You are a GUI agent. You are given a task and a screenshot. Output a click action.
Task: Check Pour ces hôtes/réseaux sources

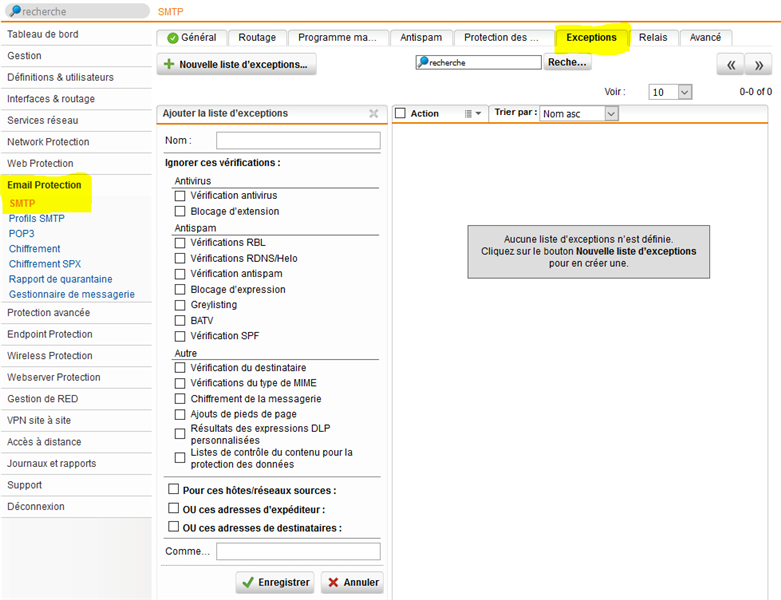coord(173,489)
